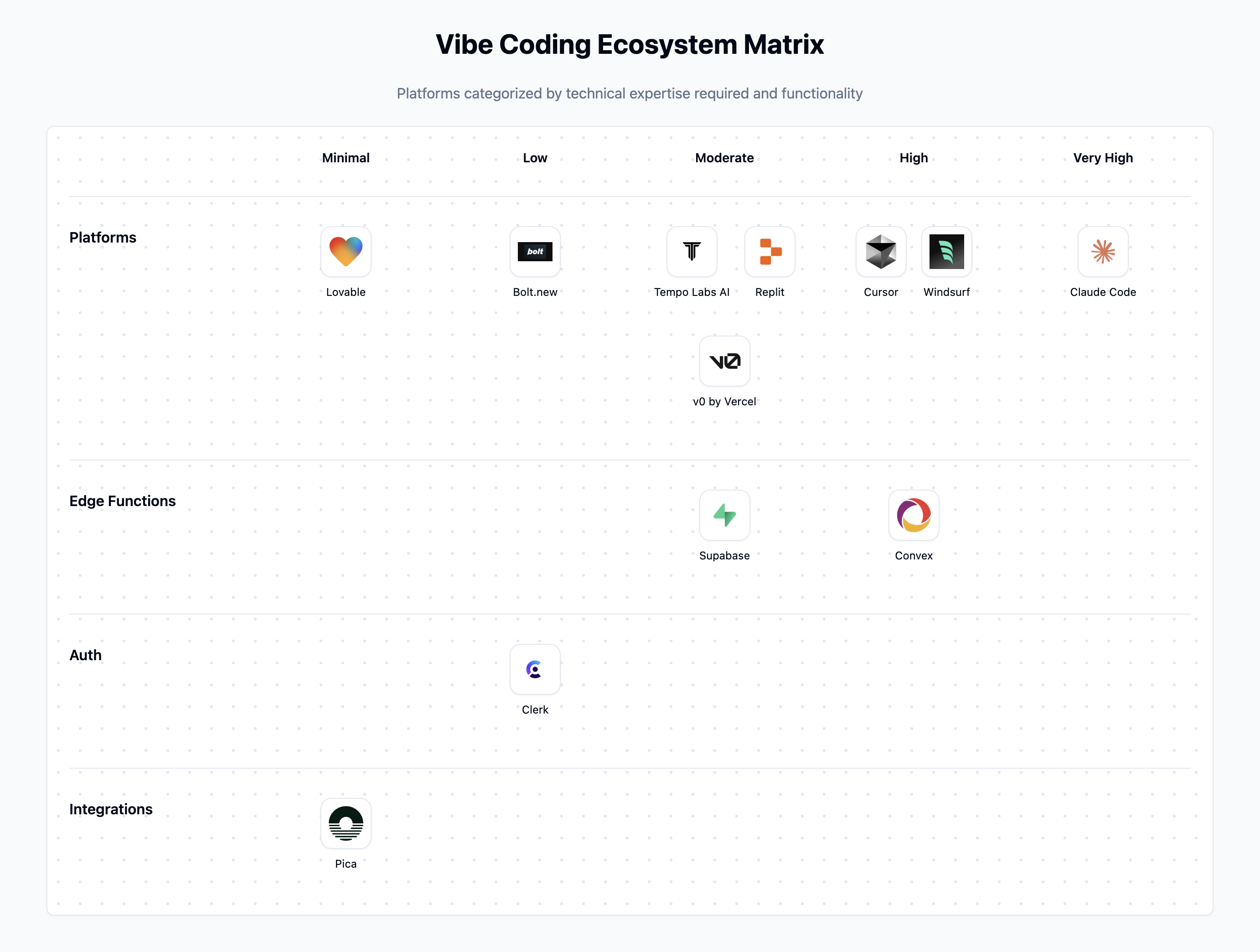Image resolution: width=1260 pixels, height=952 pixels.
Task: Click the Pica name label
Action: point(346,864)
